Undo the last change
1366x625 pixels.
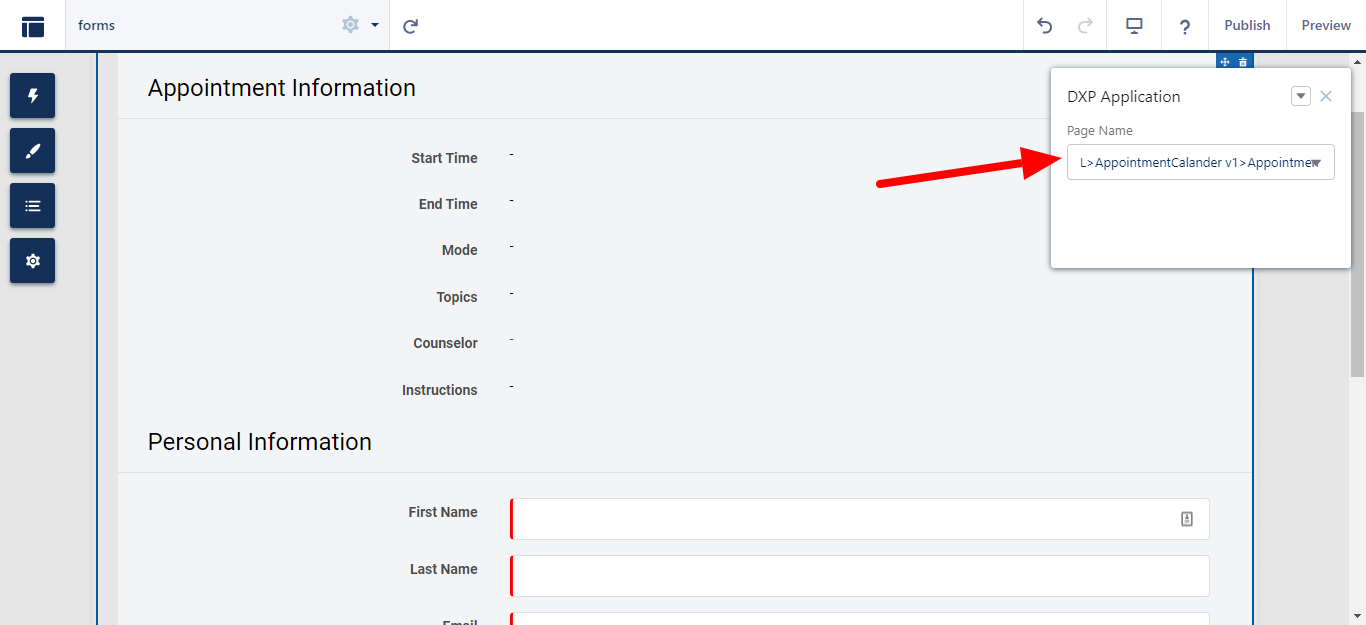tap(1045, 26)
